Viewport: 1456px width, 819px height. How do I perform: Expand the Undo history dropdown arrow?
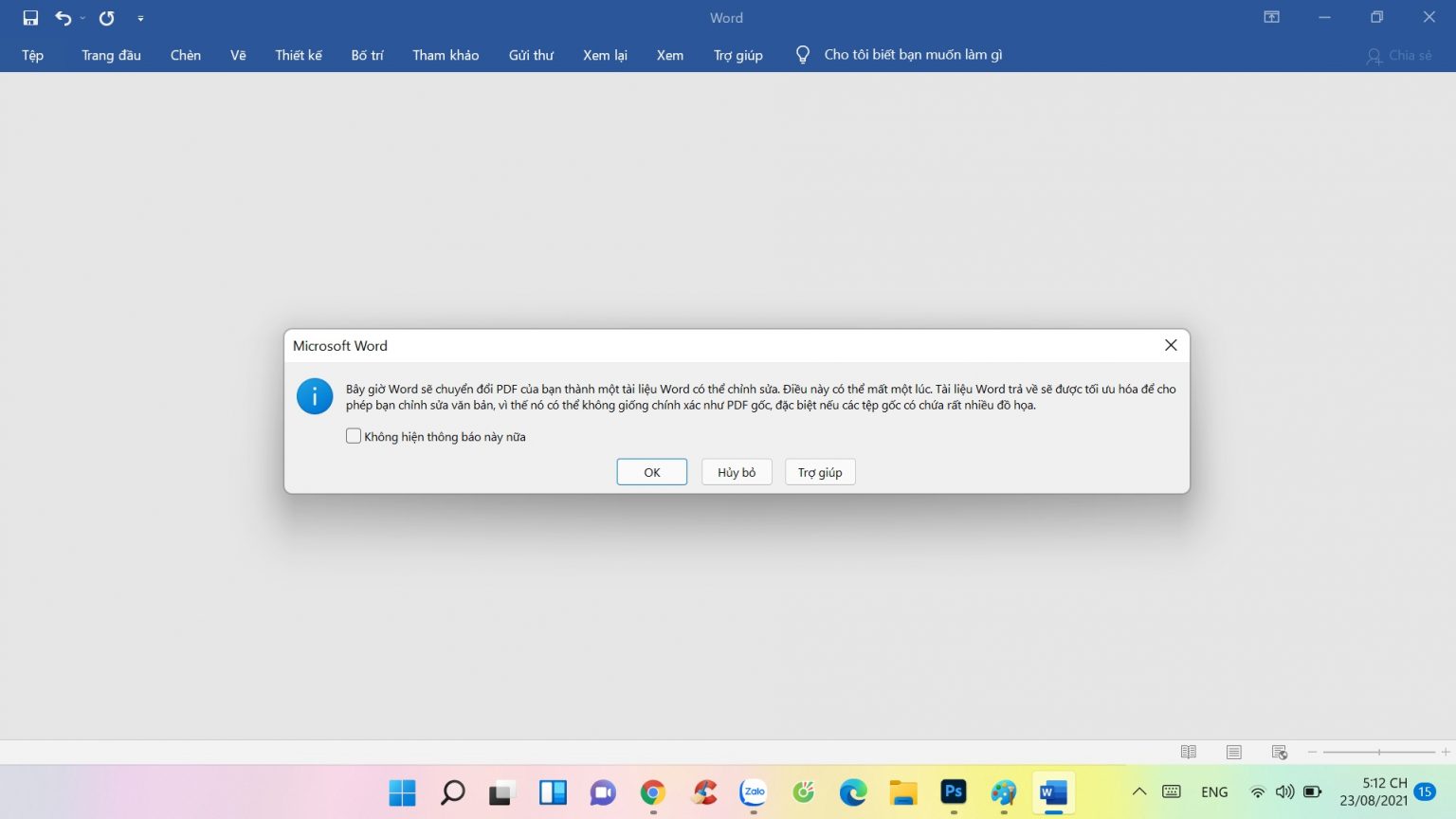click(x=83, y=18)
